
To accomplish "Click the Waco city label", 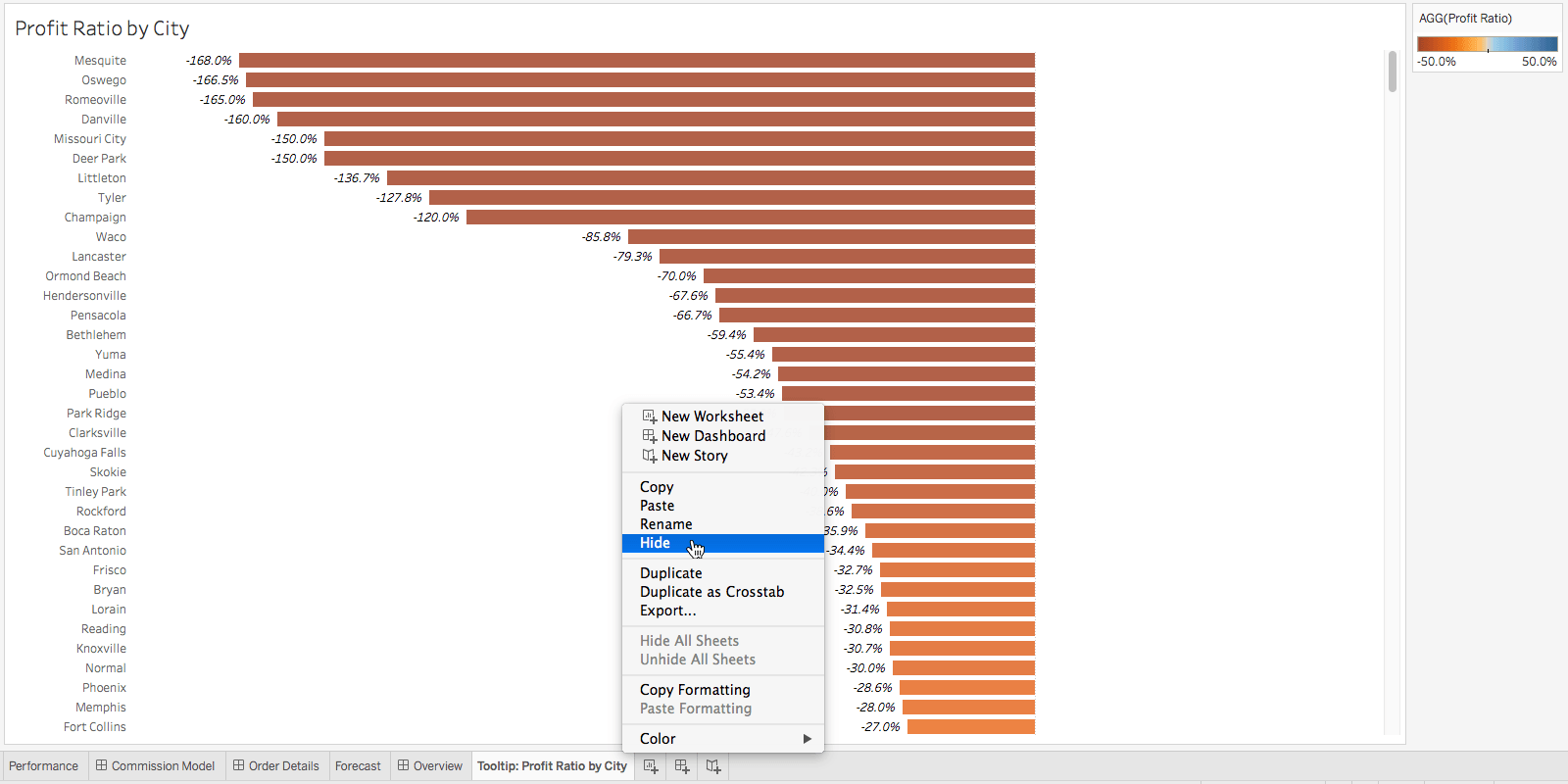I will point(111,237).
